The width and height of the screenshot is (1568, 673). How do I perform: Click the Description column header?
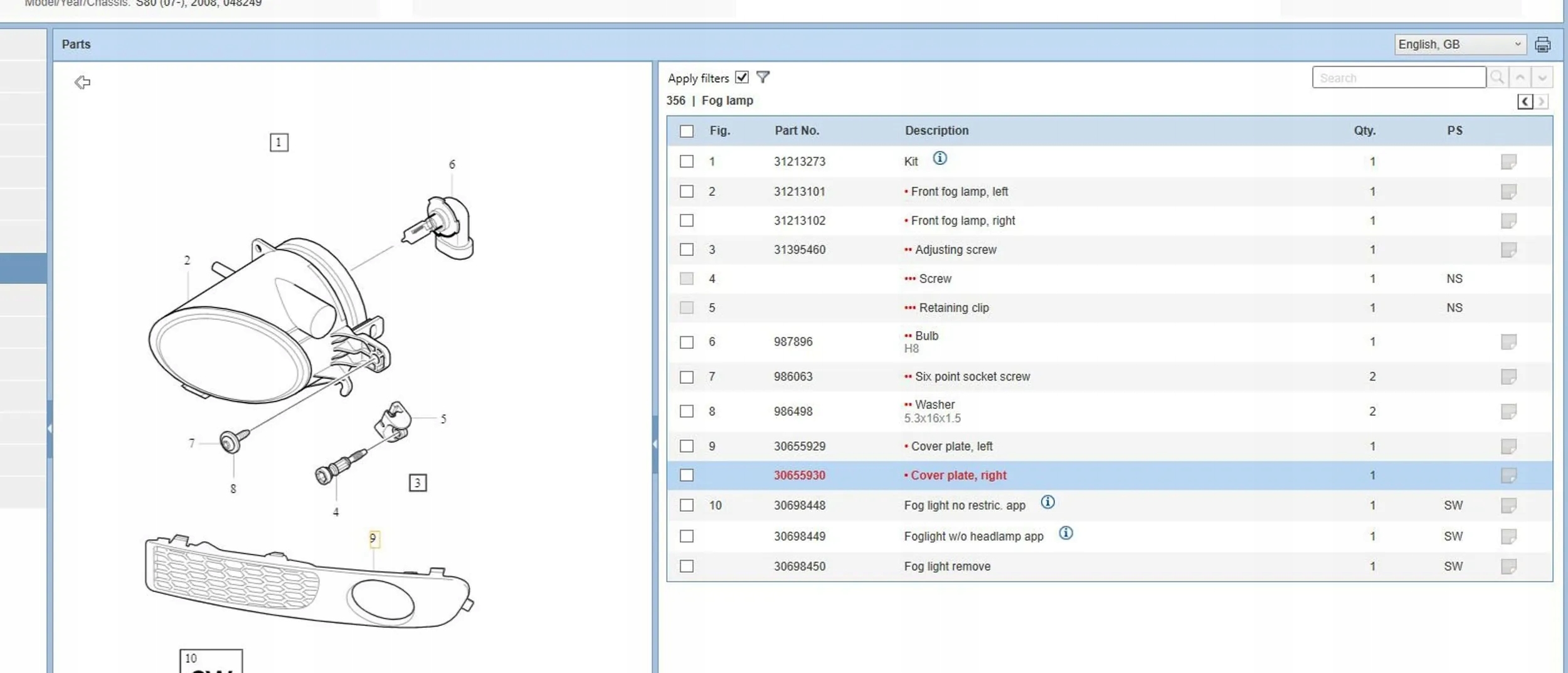point(936,130)
